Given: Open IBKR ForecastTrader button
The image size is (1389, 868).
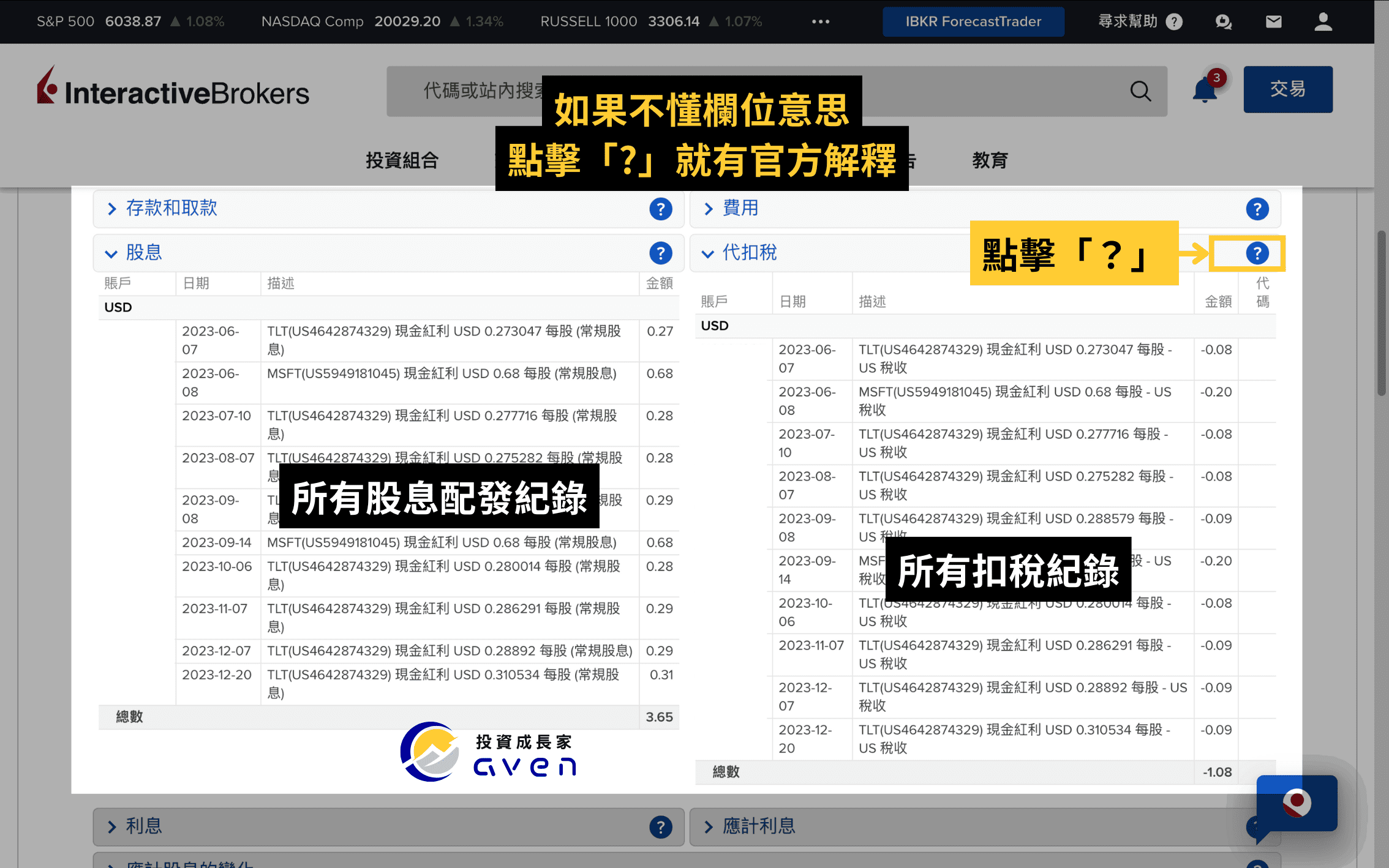Looking at the screenshot, I should pos(973,22).
